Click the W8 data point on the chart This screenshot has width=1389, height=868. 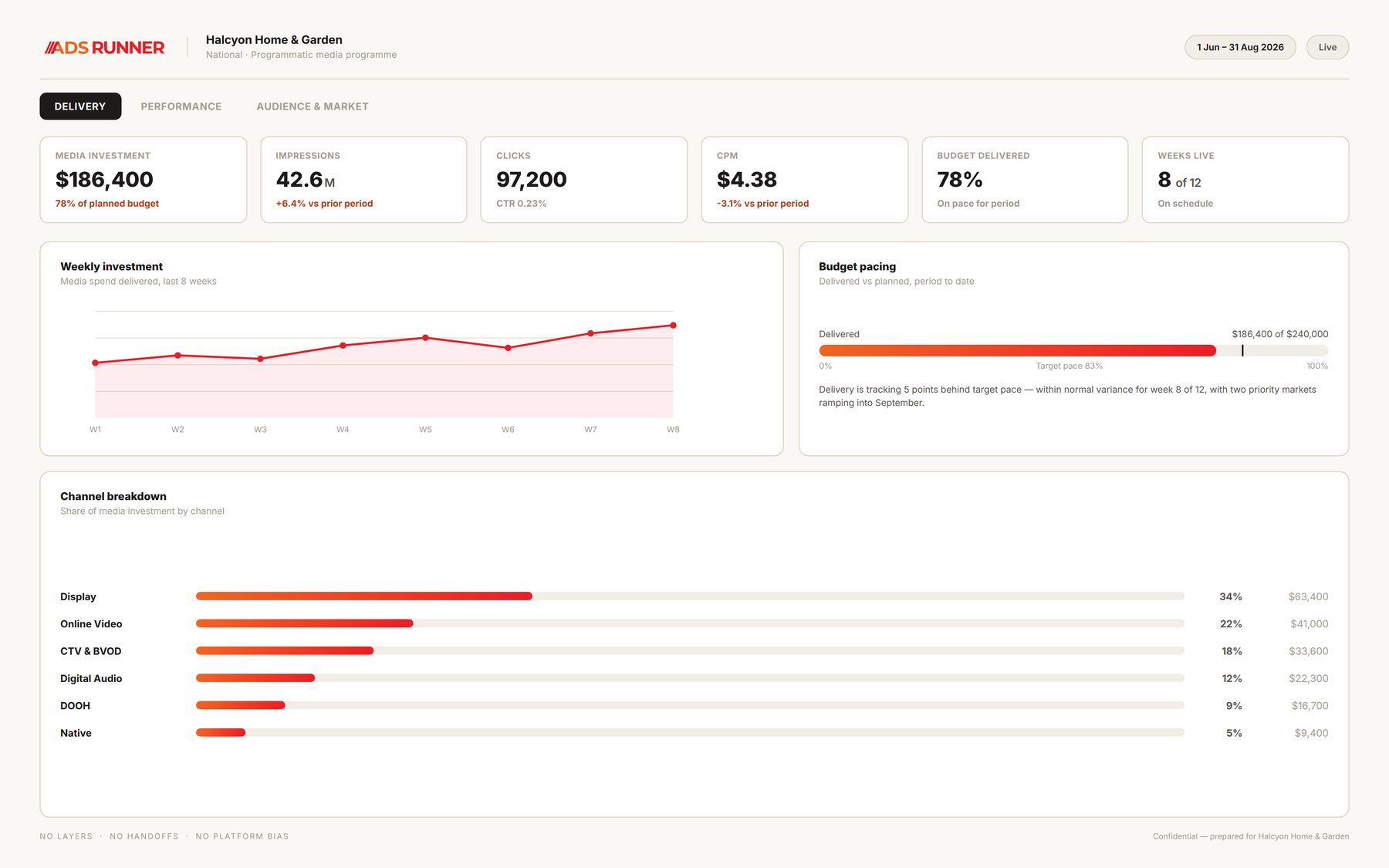point(673,326)
